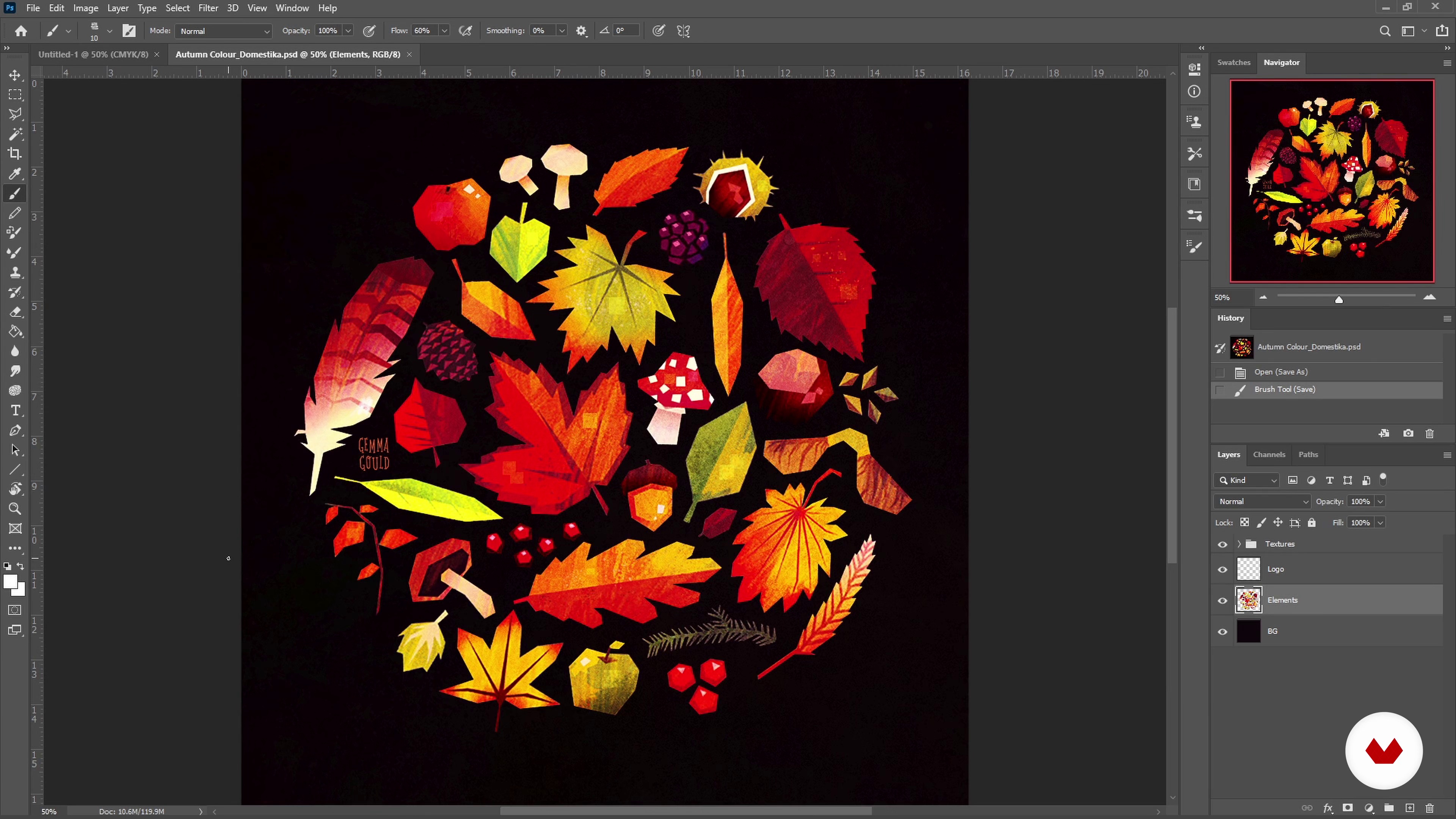This screenshot has width=1456, height=819.
Task: Select the Eraser tool
Action: click(x=15, y=312)
